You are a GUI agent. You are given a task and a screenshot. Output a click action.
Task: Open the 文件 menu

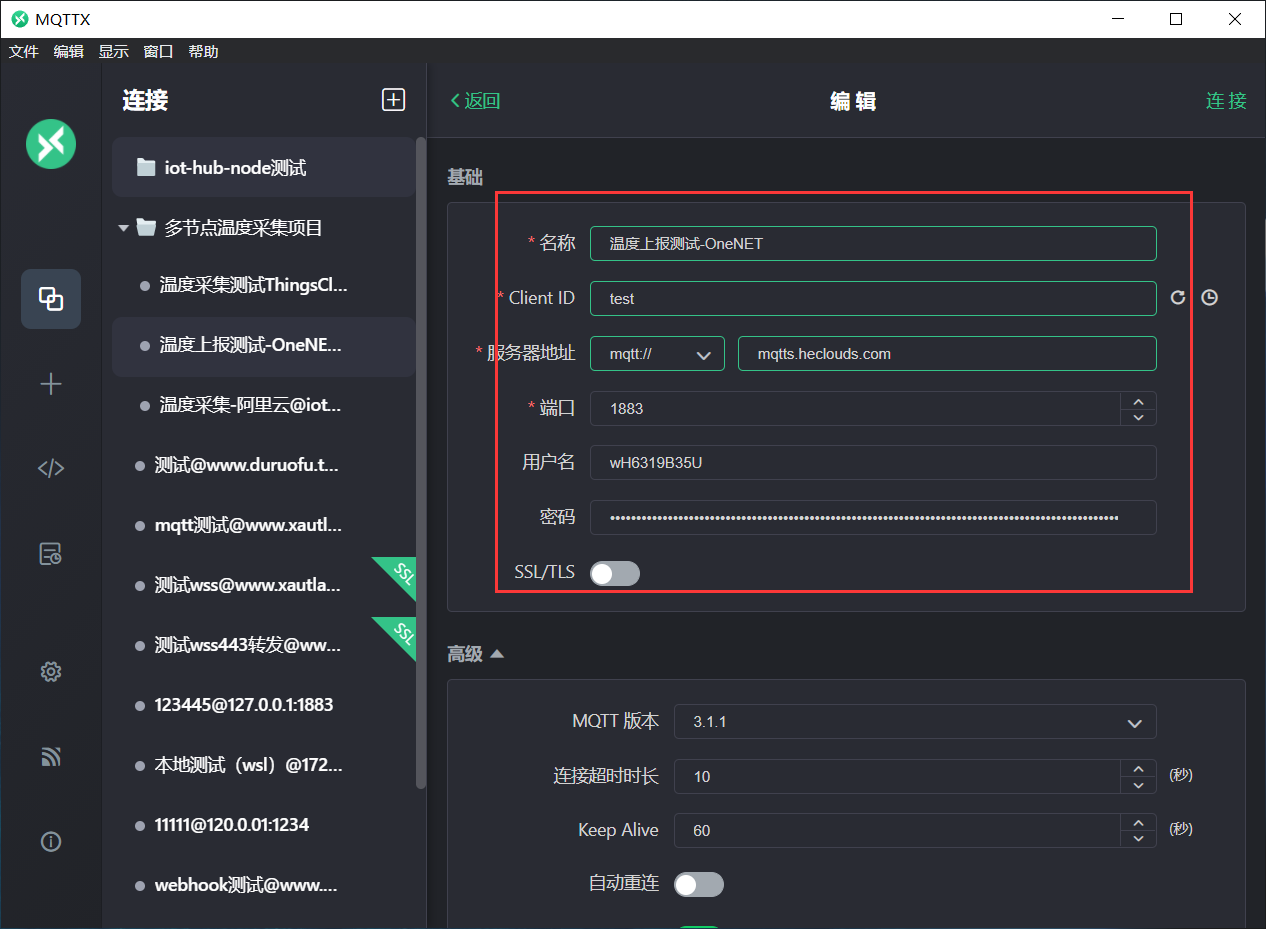(x=23, y=52)
